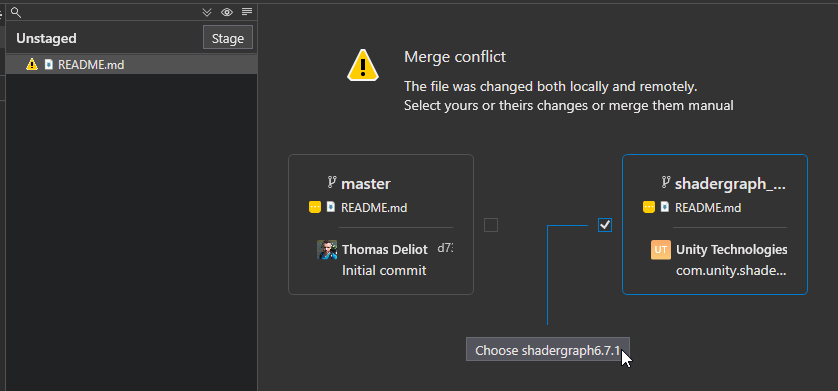
Task: Click the Thomas Deliot author name
Action: 385,249
